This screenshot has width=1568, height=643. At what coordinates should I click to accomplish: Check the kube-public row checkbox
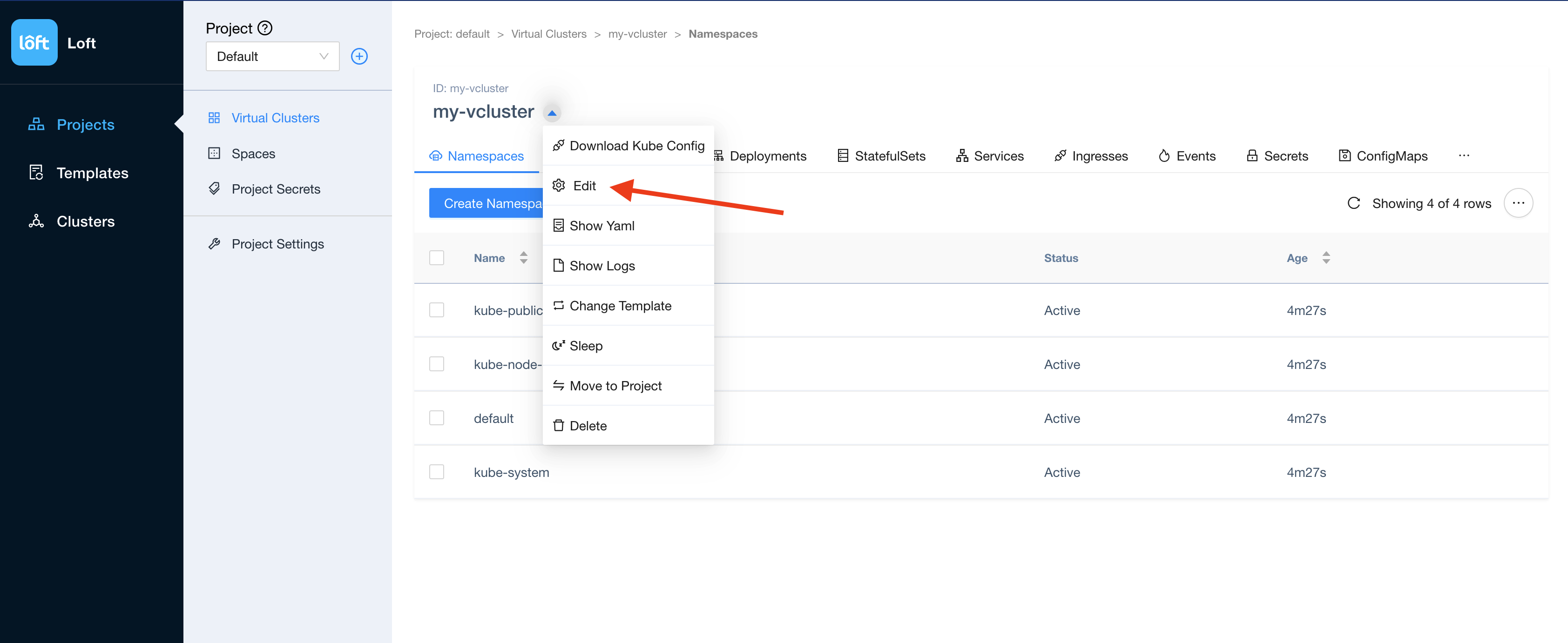437,310
